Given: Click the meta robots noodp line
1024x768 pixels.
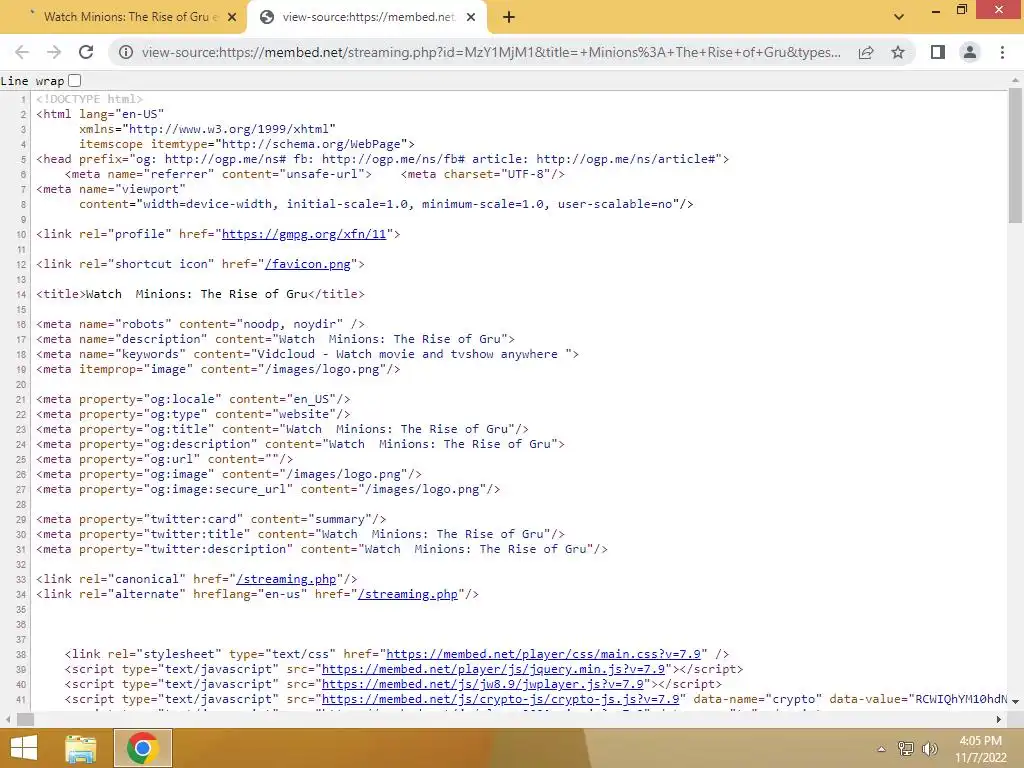Looking at the screenshot, I should click(200, 324).
